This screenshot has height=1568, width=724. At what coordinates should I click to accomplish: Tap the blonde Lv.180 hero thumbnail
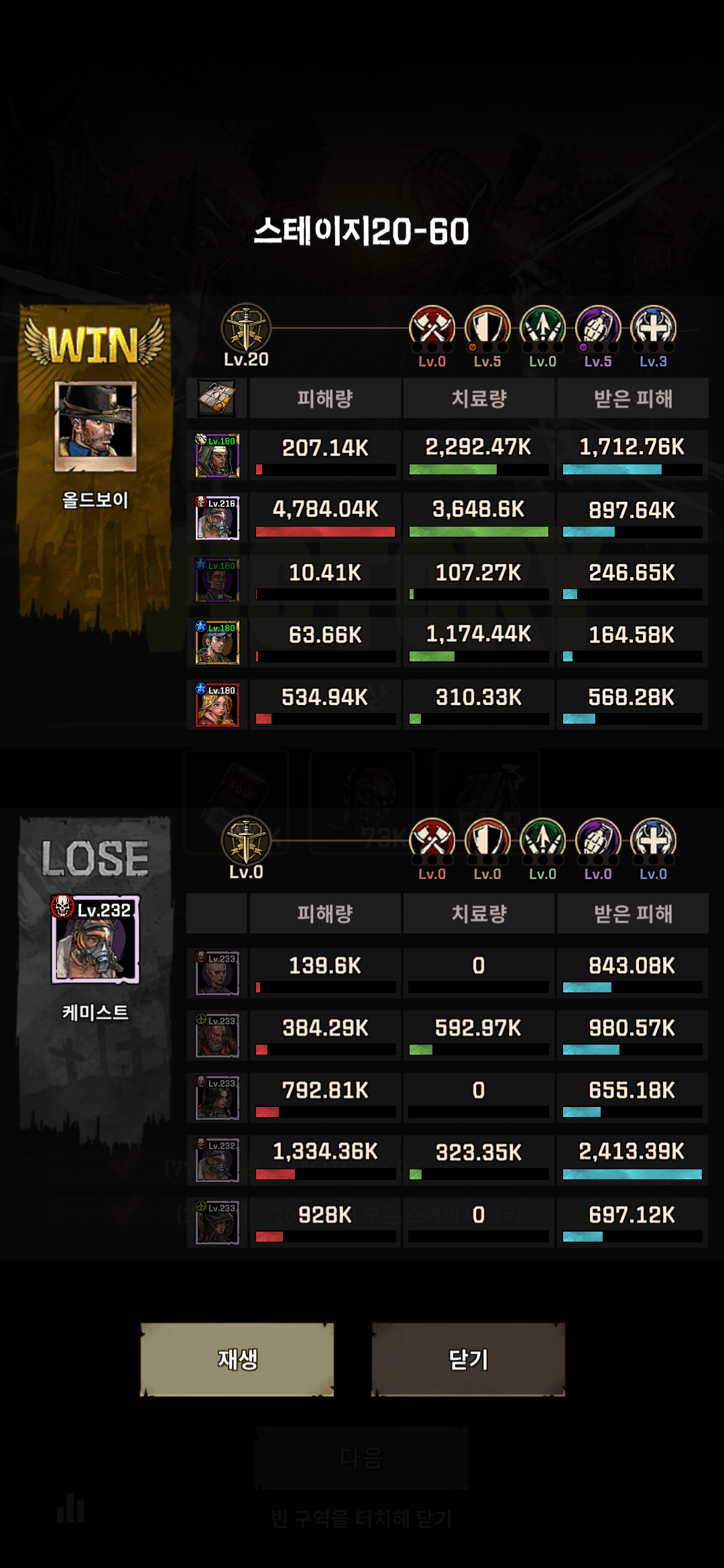217,705
